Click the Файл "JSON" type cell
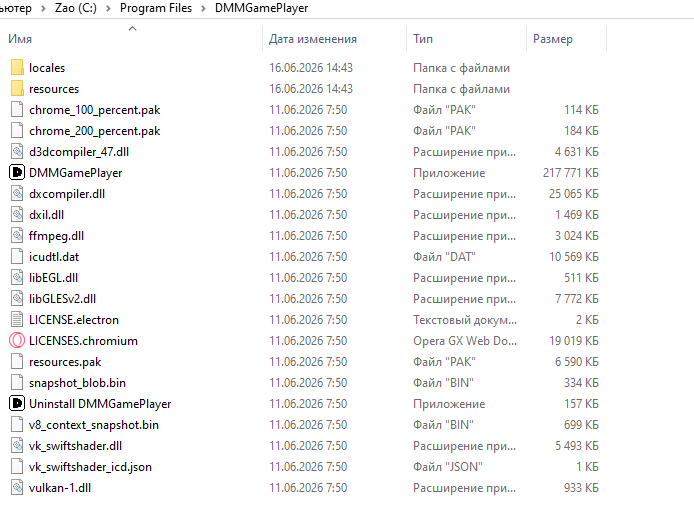The height and width of the screenshot is (509, 694). coord(447,467)
